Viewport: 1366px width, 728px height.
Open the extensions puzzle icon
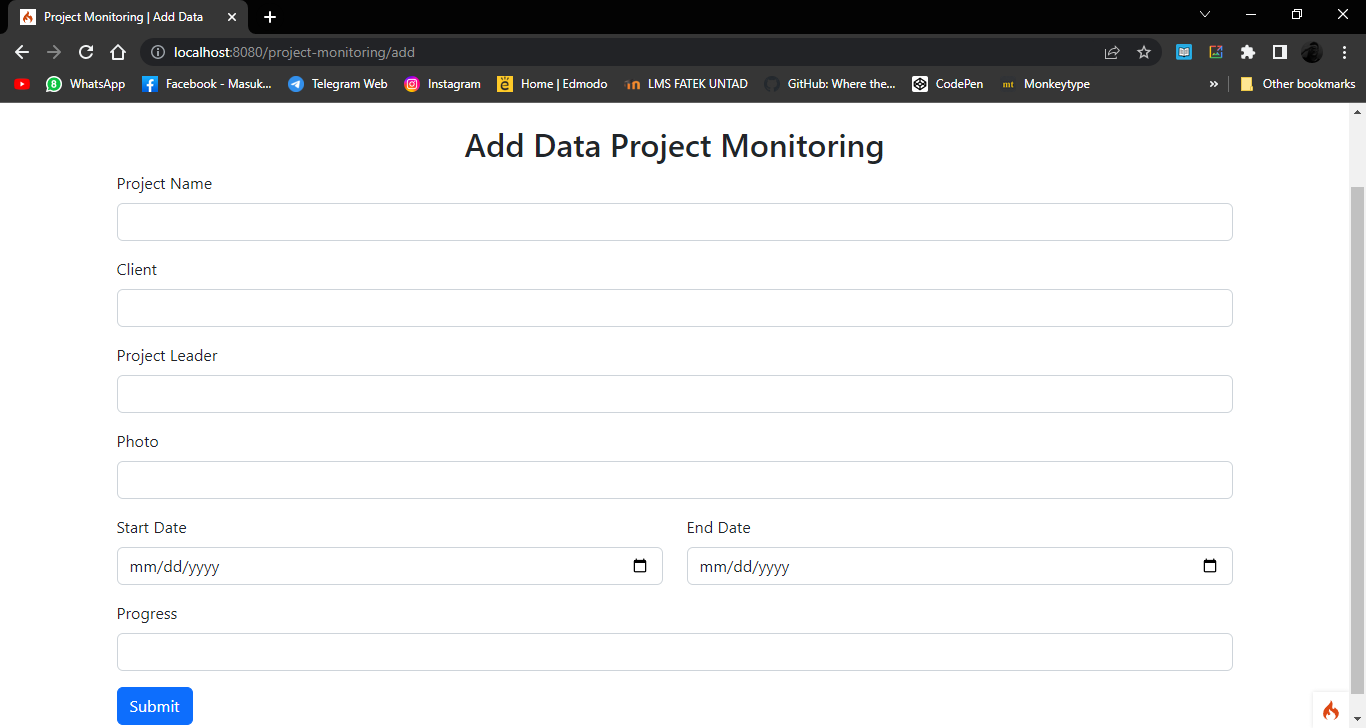[1248, 52]
